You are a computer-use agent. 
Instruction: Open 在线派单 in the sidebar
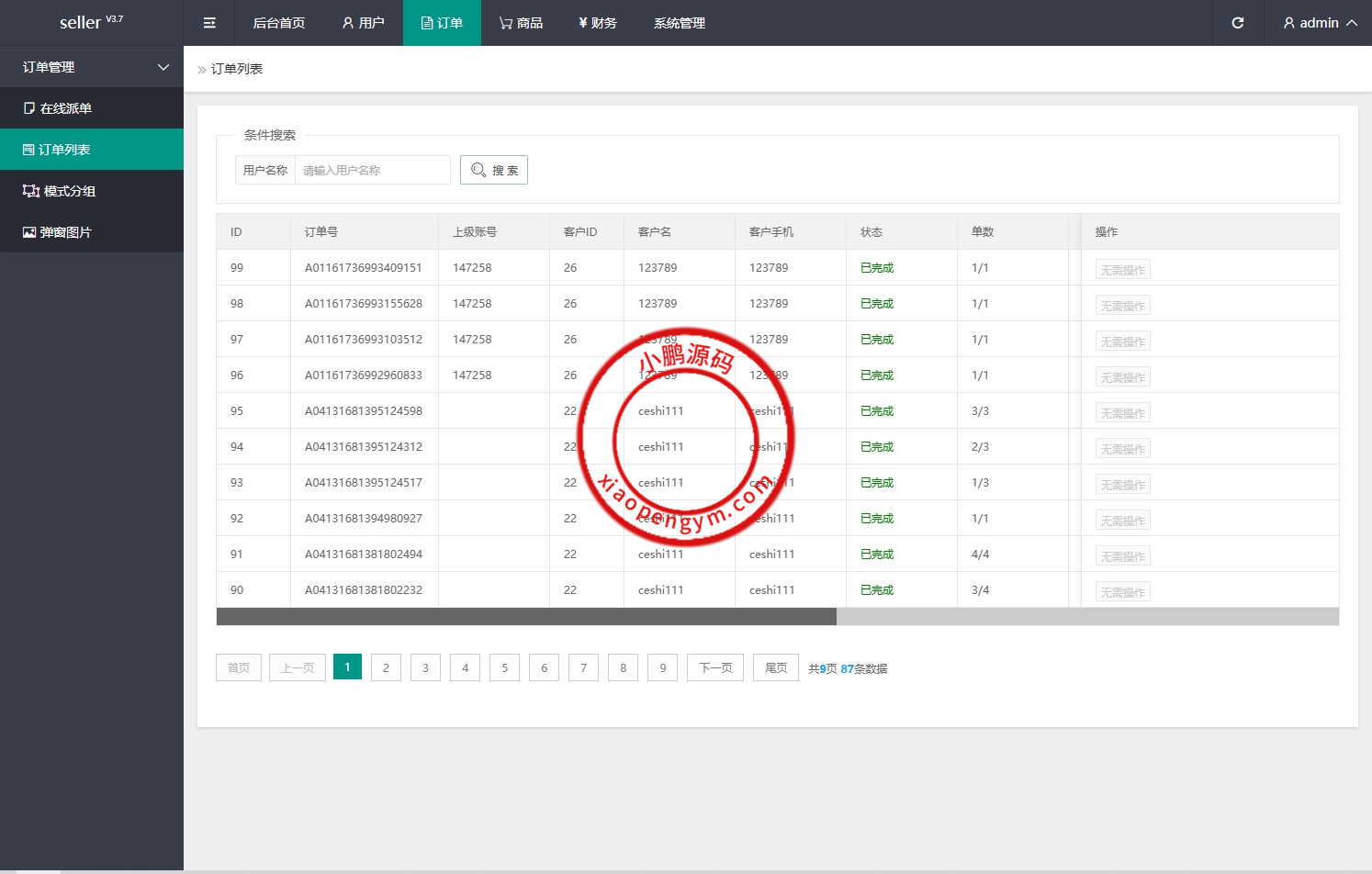point(92,108)
